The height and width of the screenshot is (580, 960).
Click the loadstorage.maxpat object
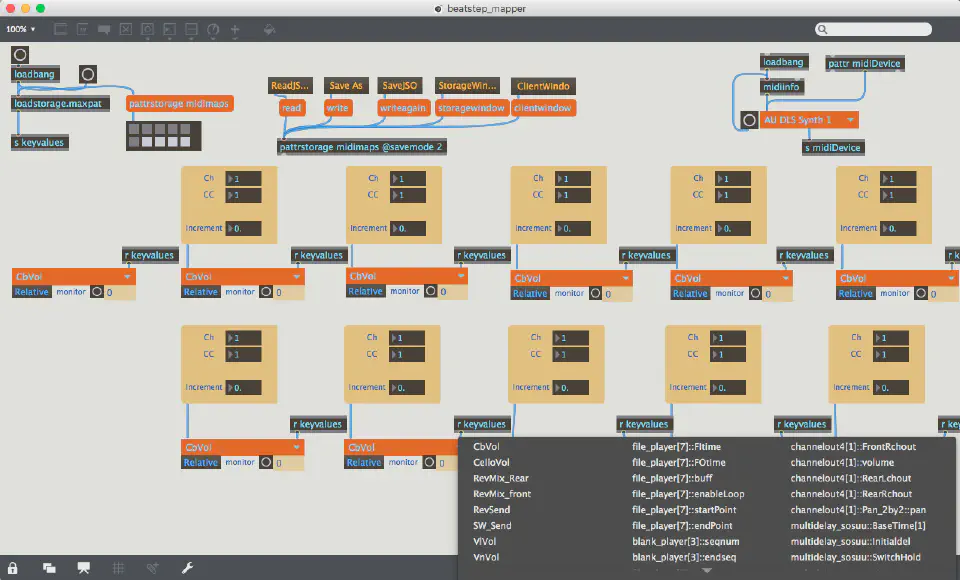click(x=60, y=103)
